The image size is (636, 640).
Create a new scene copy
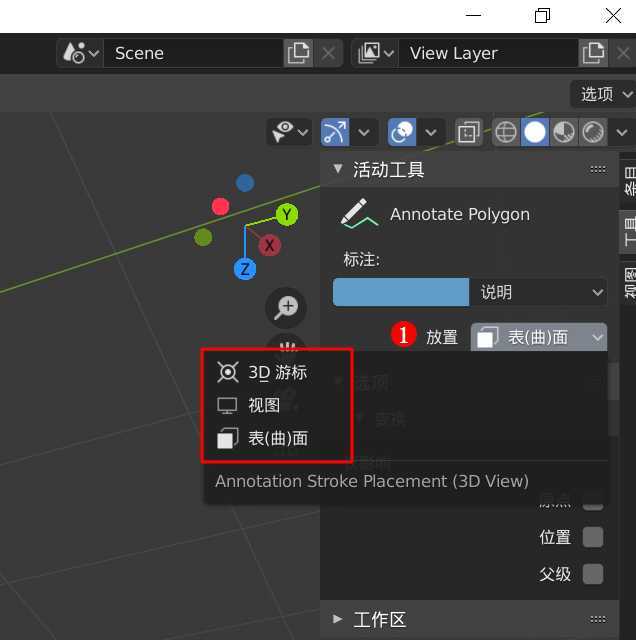tap(298, 53)
